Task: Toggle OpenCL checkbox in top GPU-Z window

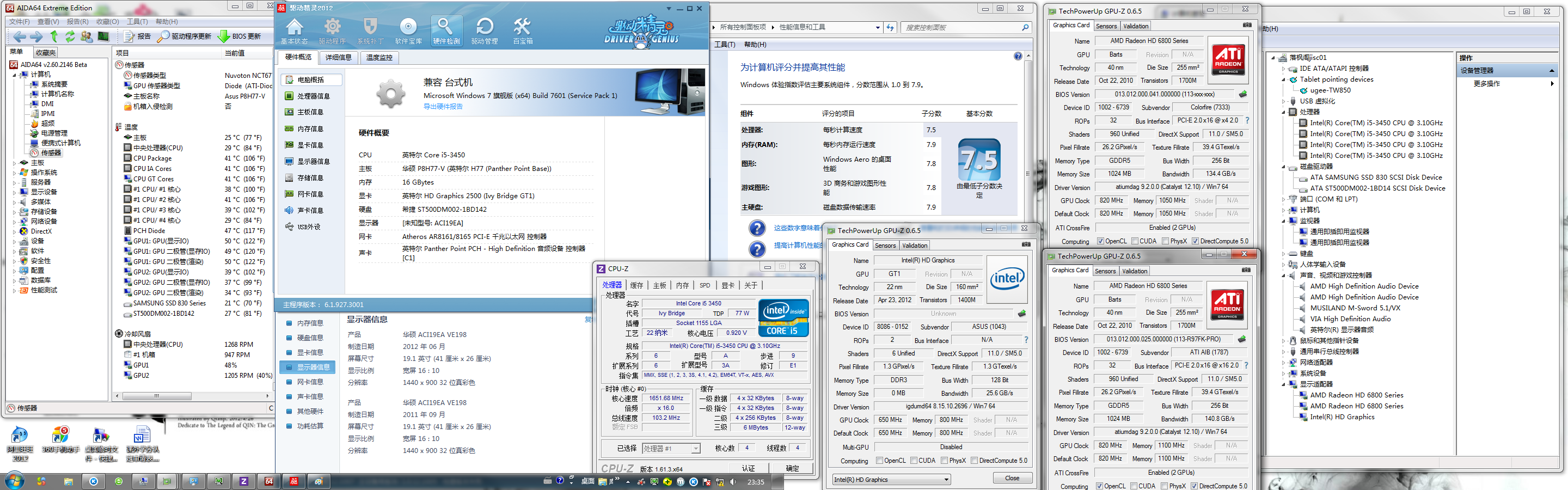Action: click(x=1100, y=241)
